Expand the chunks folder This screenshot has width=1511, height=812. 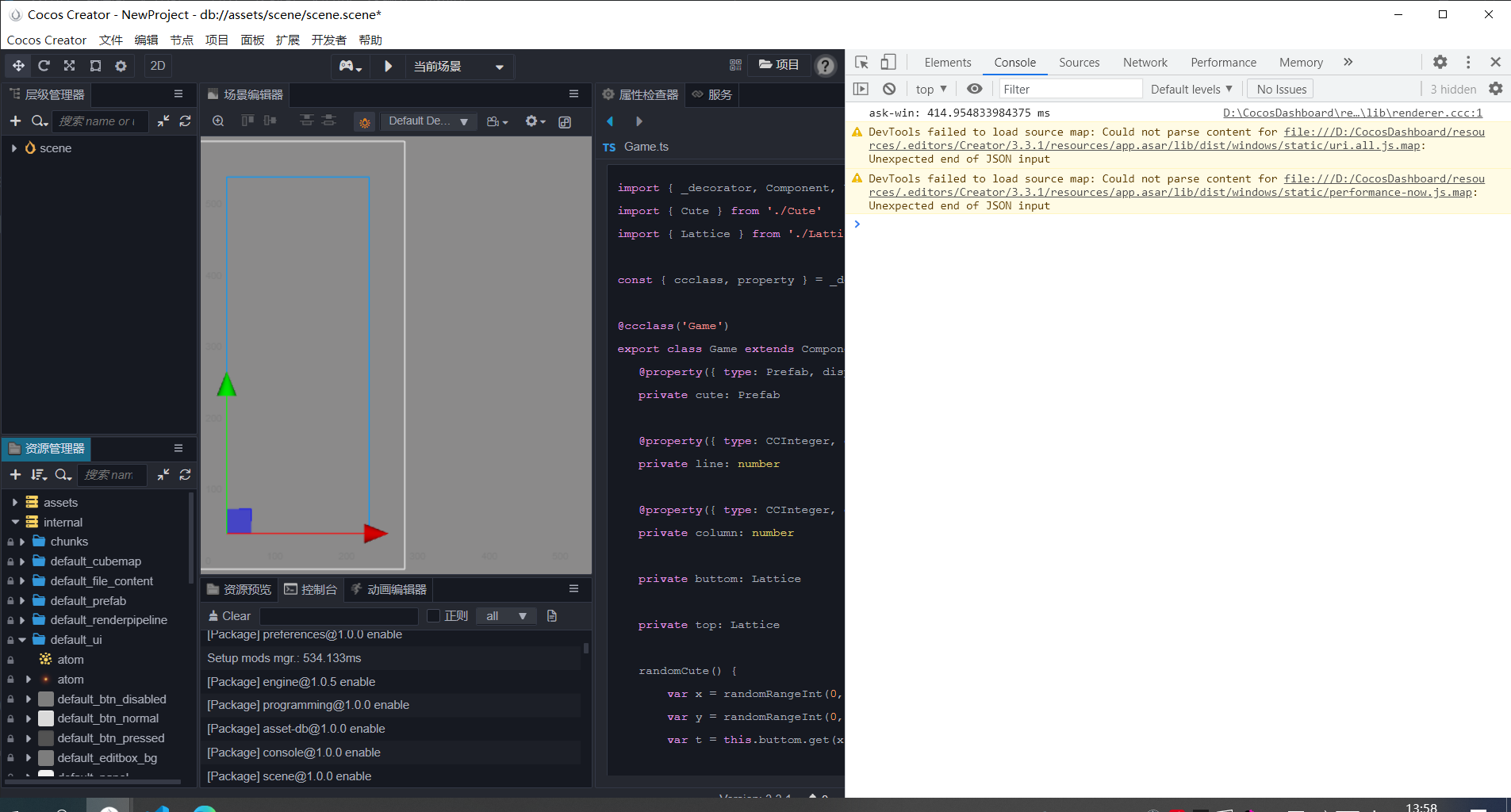pyautogui.click(x=22, y=542)
